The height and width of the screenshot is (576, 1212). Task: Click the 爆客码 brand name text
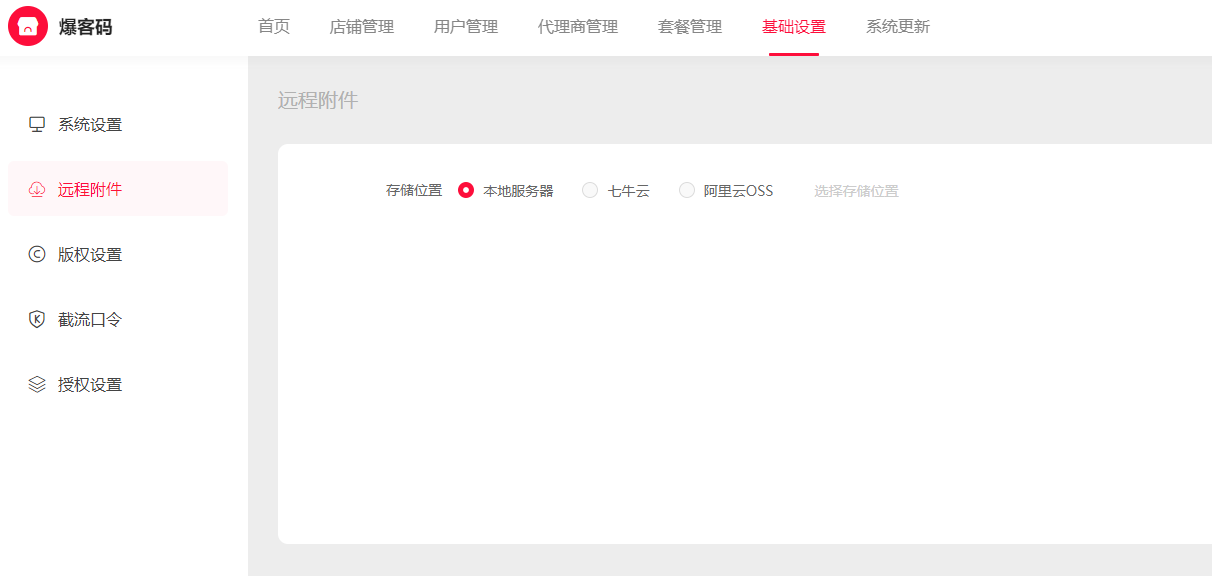click(86, 27)
